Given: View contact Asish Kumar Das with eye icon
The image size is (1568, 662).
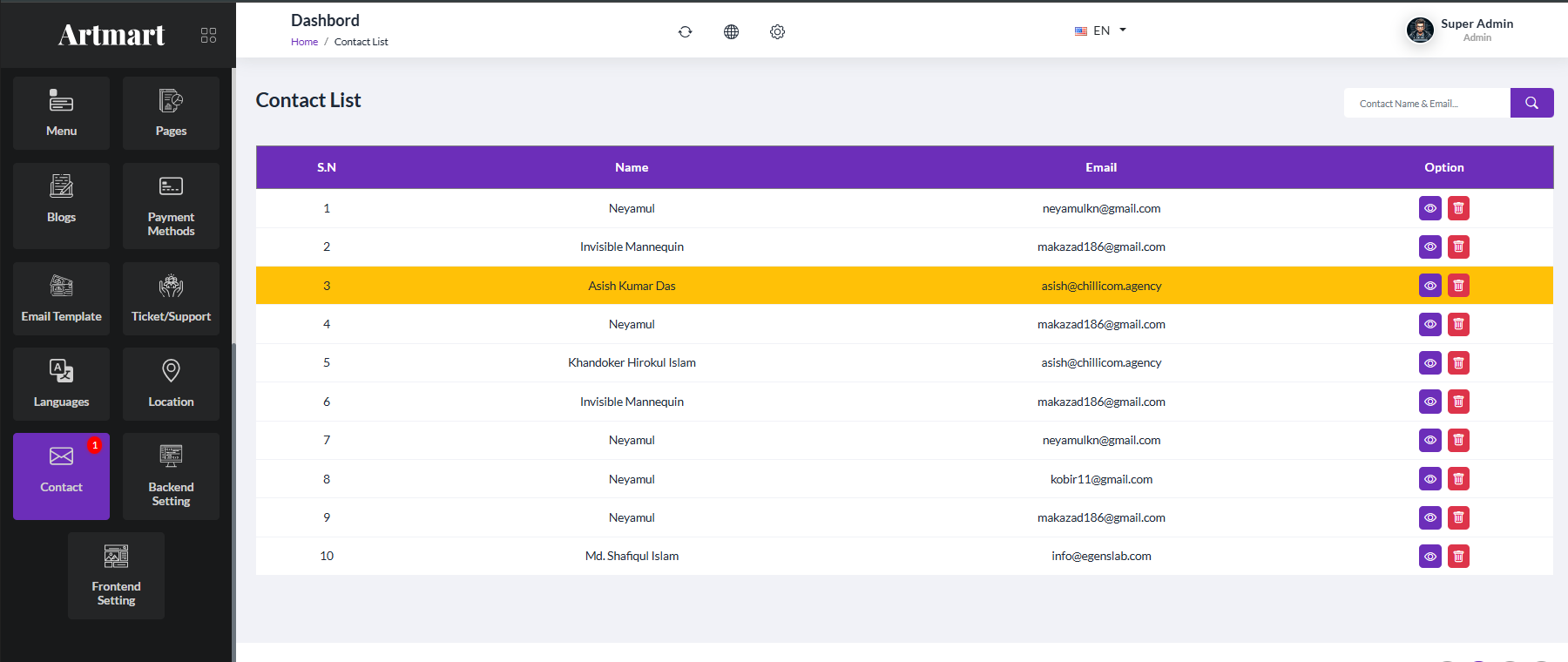Looking at the screenshot, I should (x=1430, y=286).
